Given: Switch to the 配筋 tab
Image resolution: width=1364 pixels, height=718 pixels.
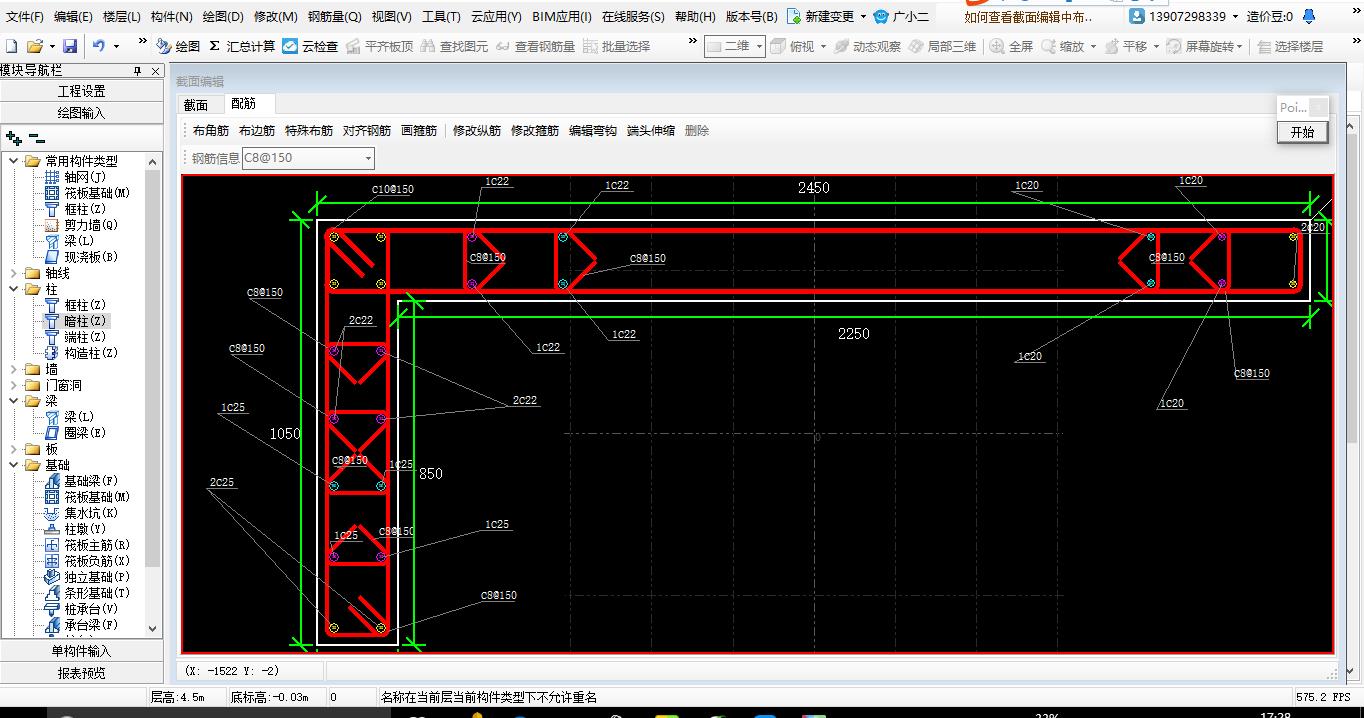Looking at the screenshot, I should 243,104.
